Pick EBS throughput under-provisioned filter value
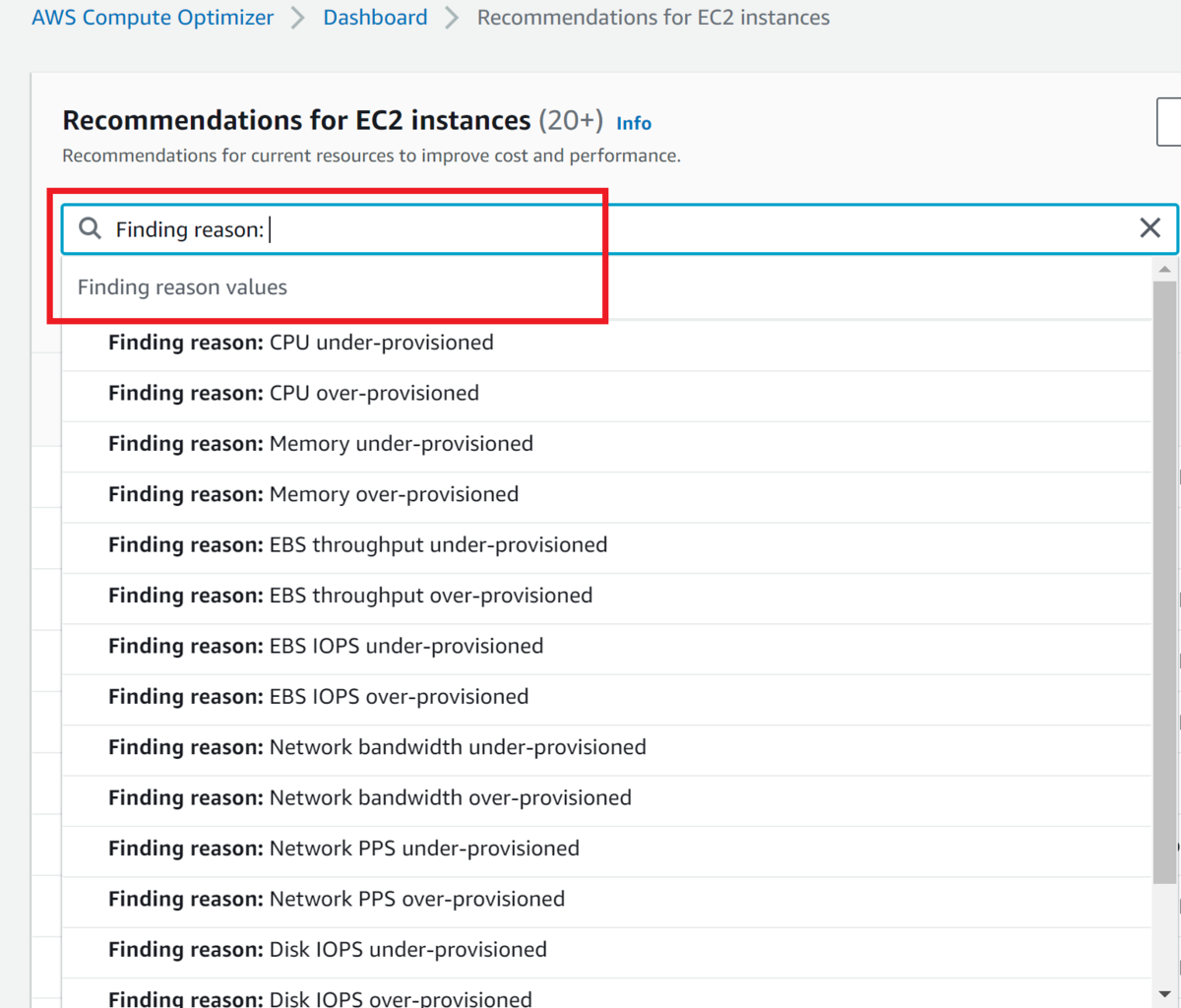This screenshot has height=1008, width=1181. pyautogui.click(x=357, y=545)
